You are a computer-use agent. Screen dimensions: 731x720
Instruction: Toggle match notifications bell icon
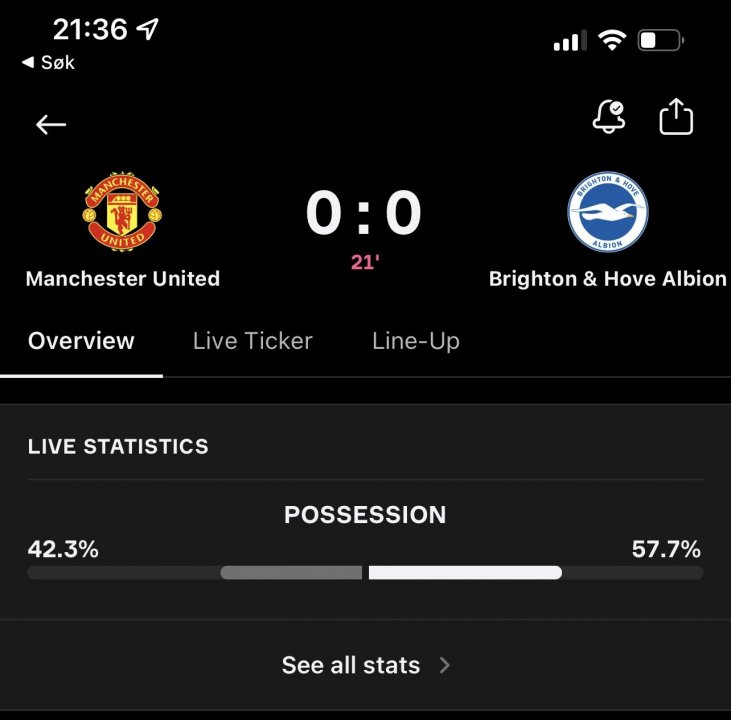pyautogui.click(x=608, y=118)
